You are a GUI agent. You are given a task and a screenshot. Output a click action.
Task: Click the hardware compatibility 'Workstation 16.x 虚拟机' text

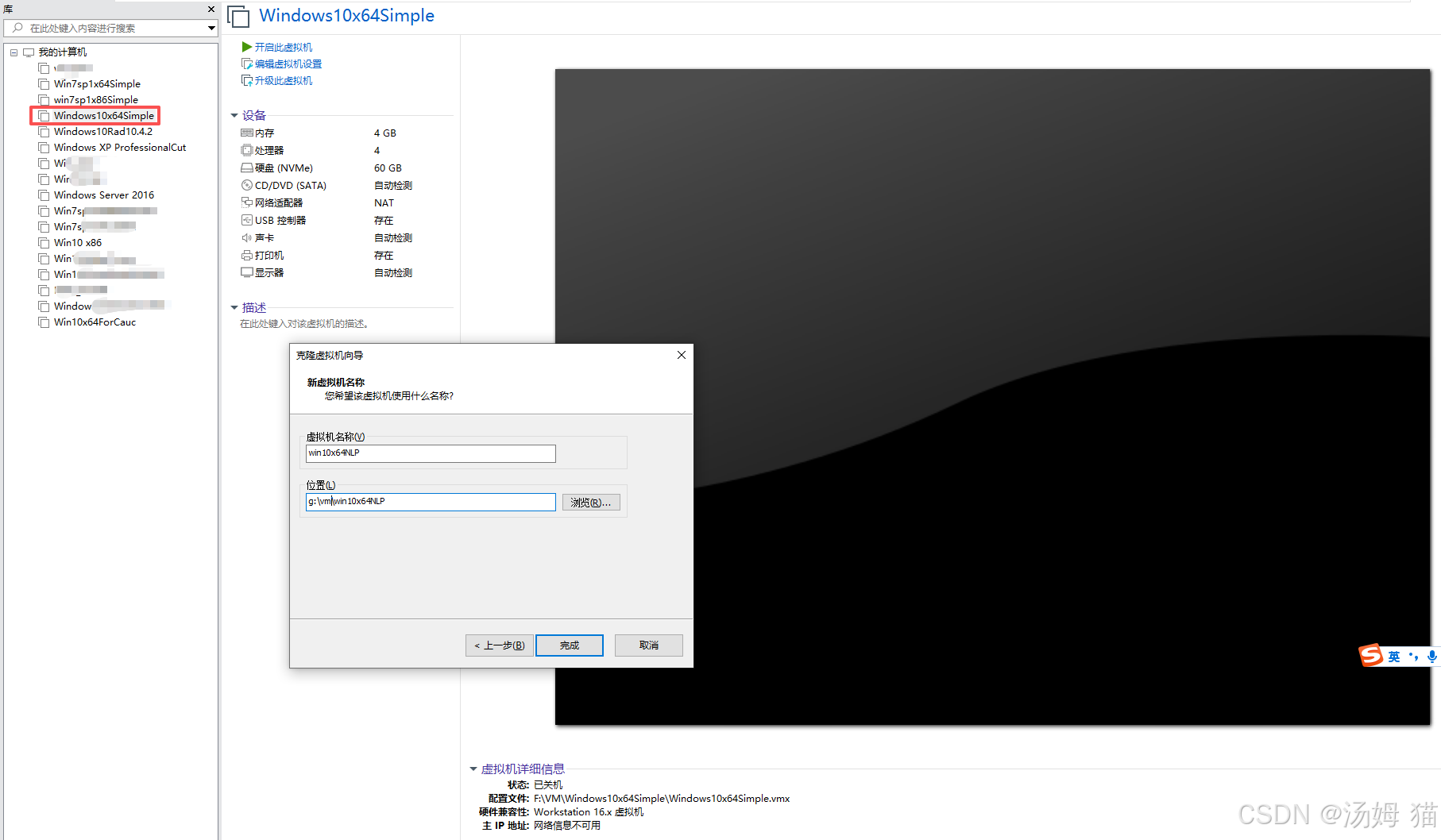pos(589,812)
